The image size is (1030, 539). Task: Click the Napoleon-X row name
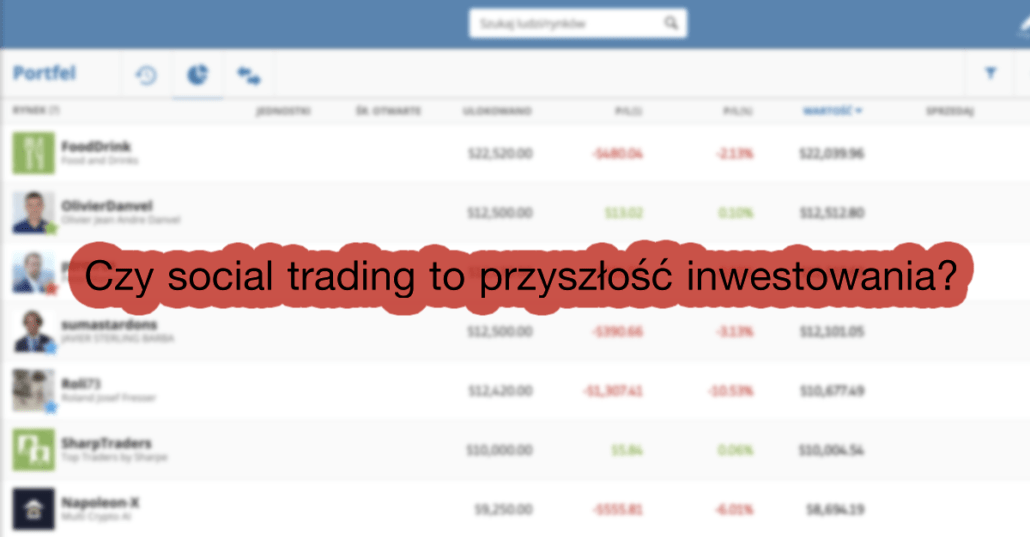point(100,502)
